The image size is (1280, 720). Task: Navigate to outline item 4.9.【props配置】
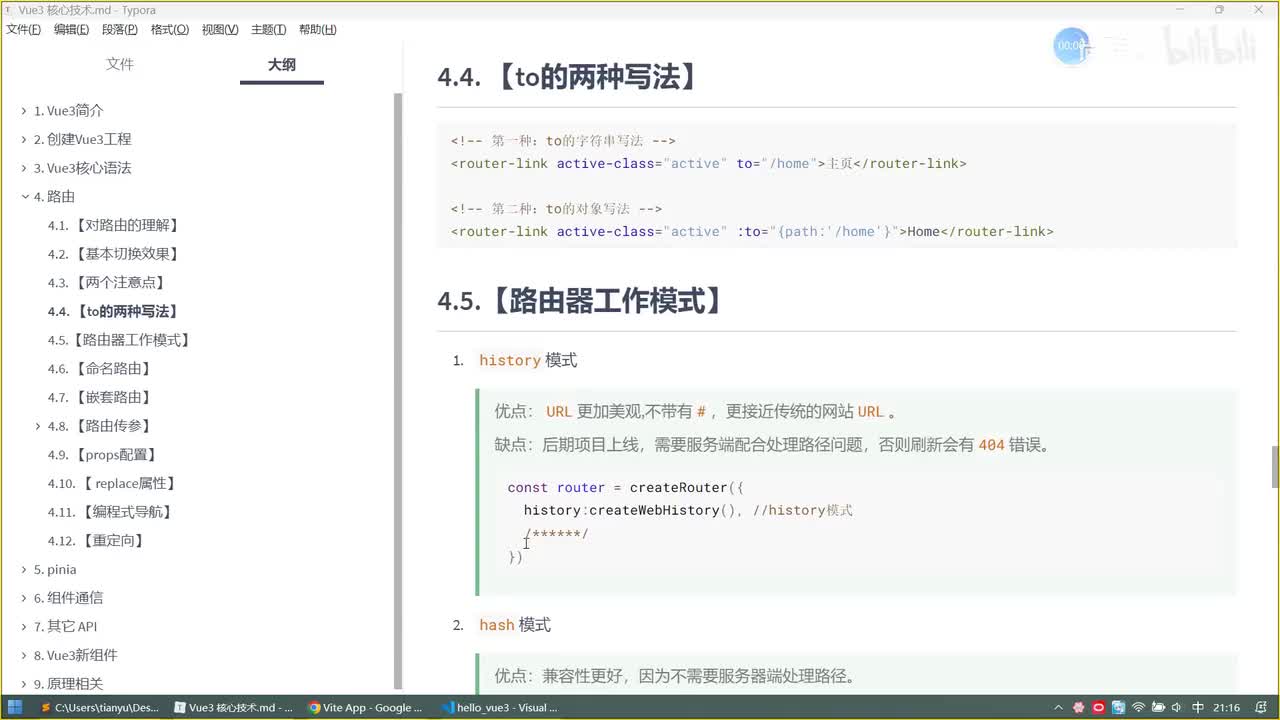[x=105, y=455]
